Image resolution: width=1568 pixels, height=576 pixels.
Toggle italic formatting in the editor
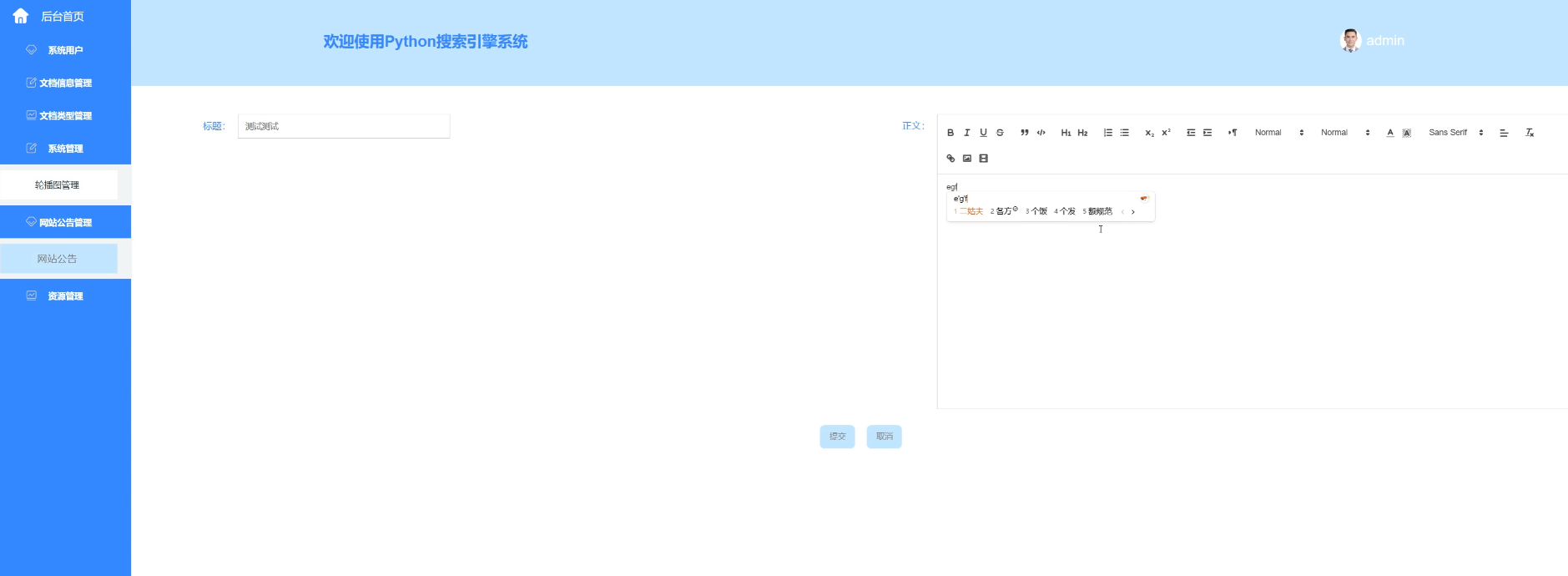click(967, 133)
